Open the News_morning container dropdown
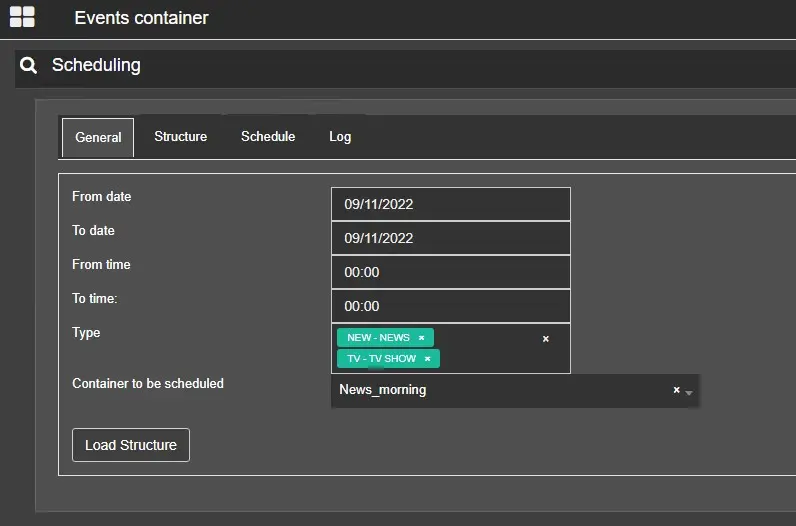 click(x=500, y=390)
